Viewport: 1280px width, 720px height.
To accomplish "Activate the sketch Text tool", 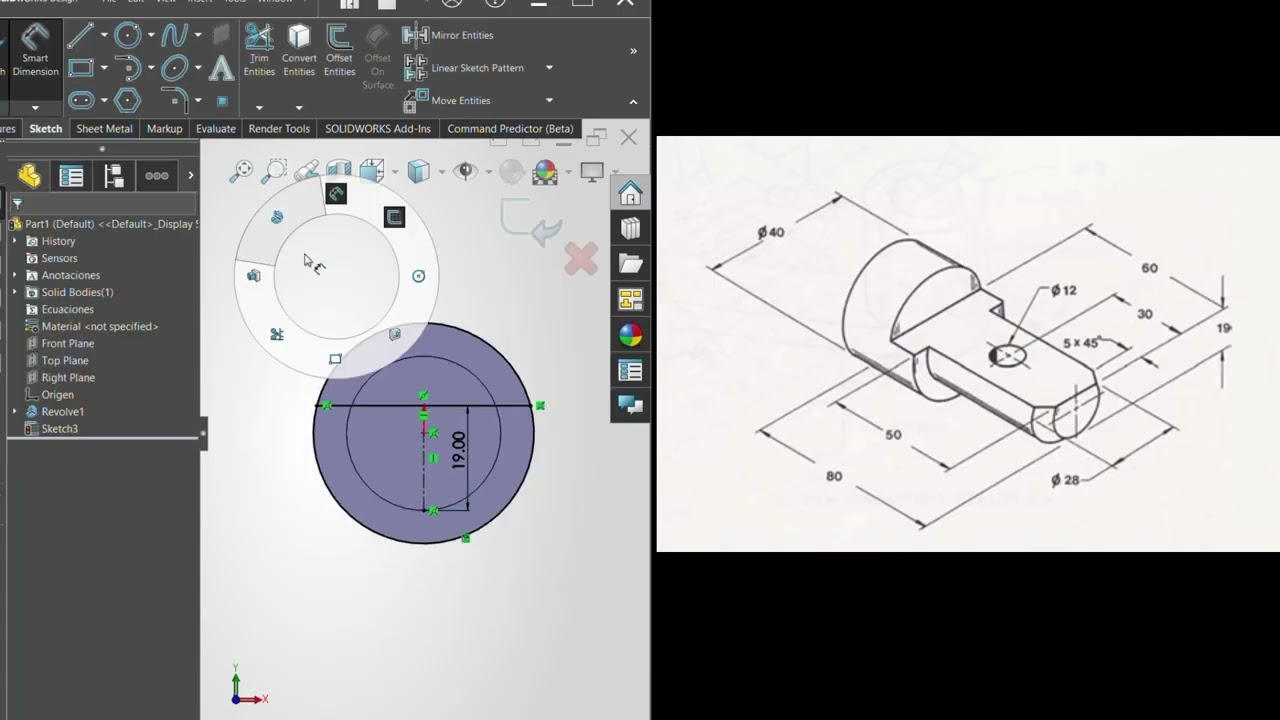I will pyautogui.click(x=221, y=68).
